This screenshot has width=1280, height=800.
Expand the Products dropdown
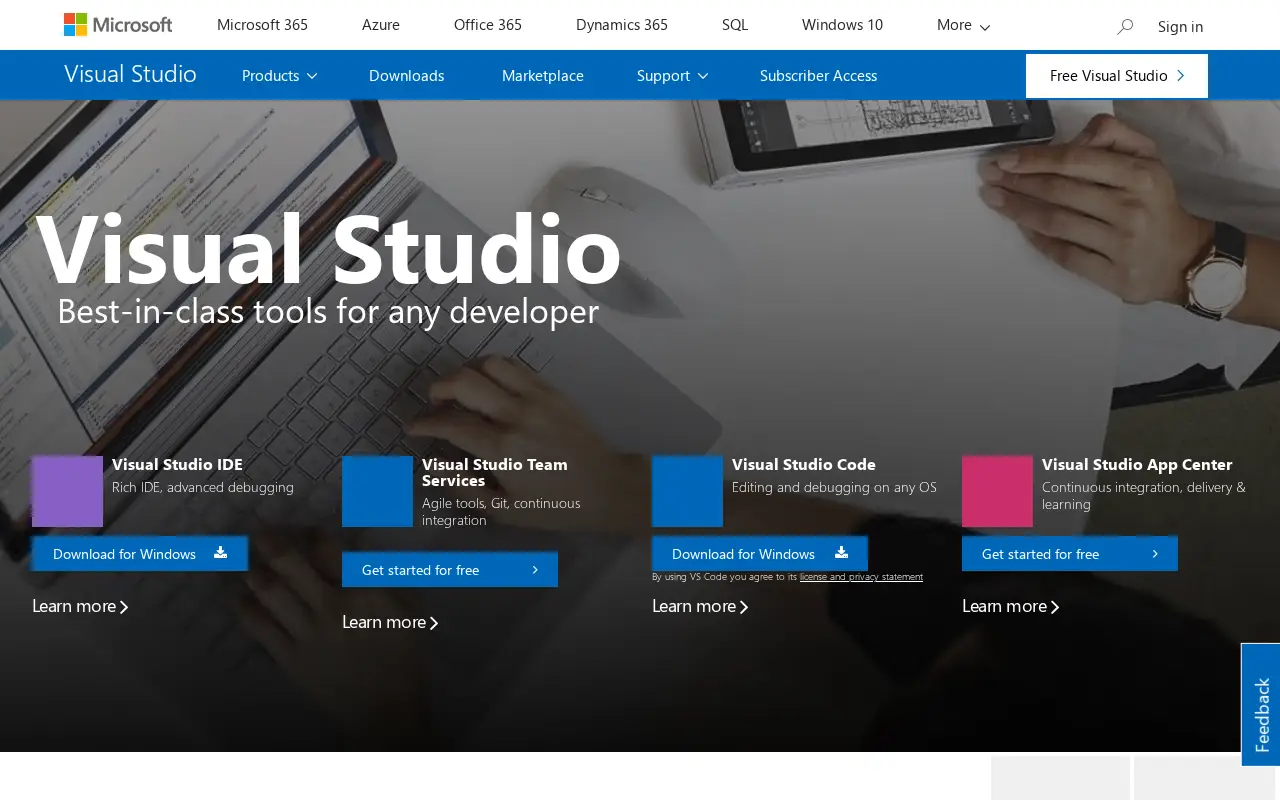click(279, 76)
